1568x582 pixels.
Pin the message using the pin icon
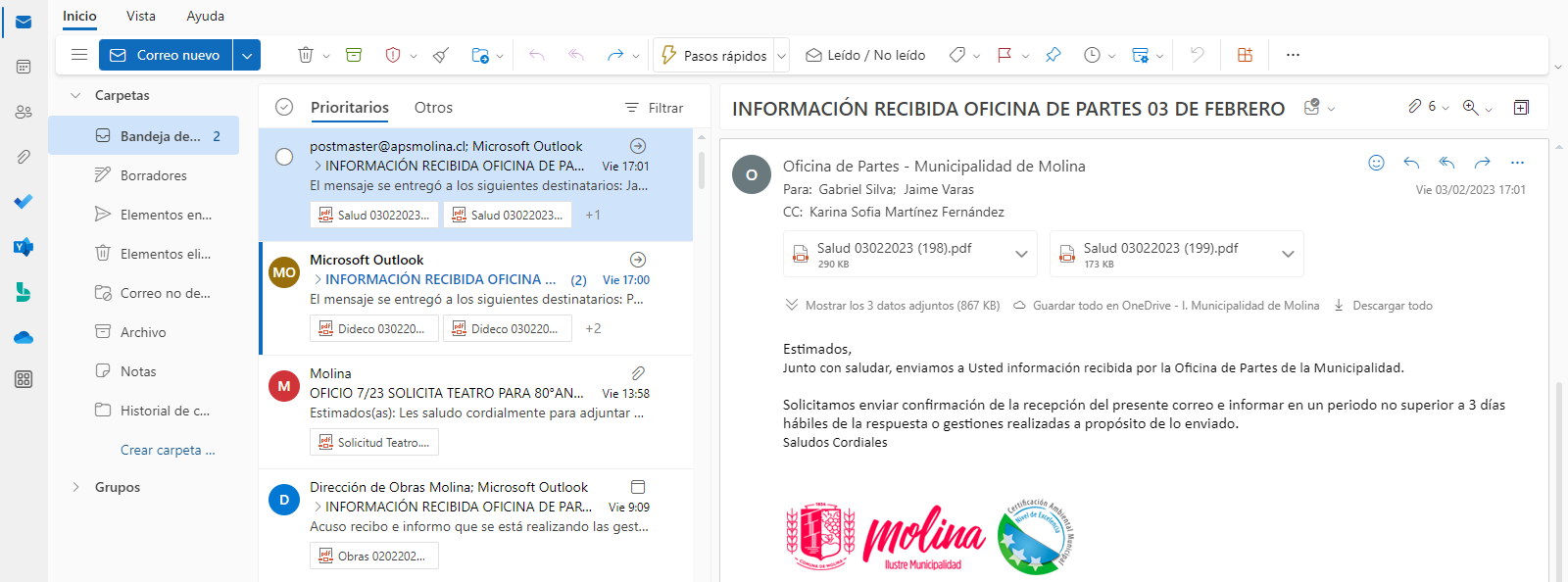pyautogui.click(x=1053, y=56)
